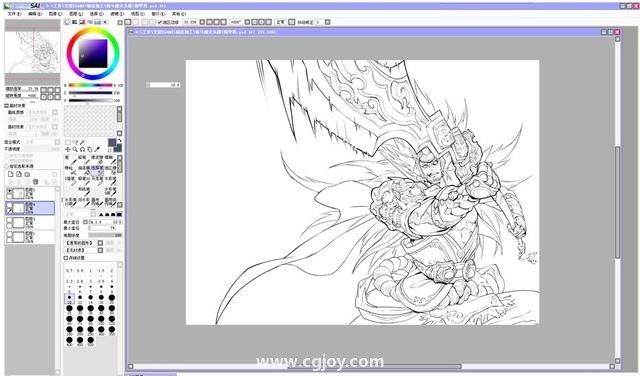Viewport: 640px width, 376px height.
Task: Select the zoom magnifier tool
Action: click(x=75, y=149)
